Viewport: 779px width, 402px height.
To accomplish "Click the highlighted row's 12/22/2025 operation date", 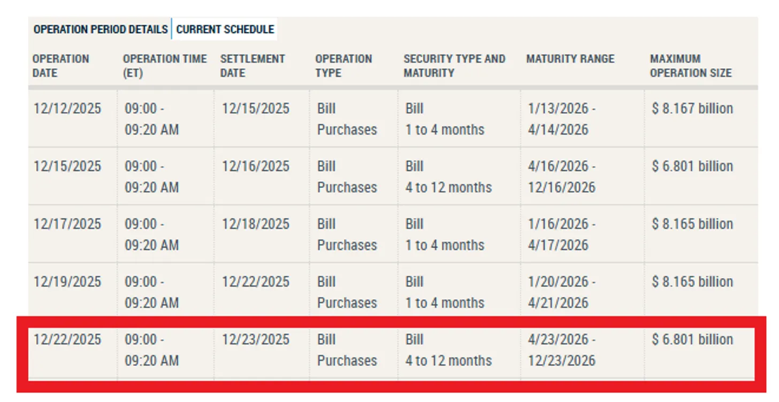I will pos(68,341).
